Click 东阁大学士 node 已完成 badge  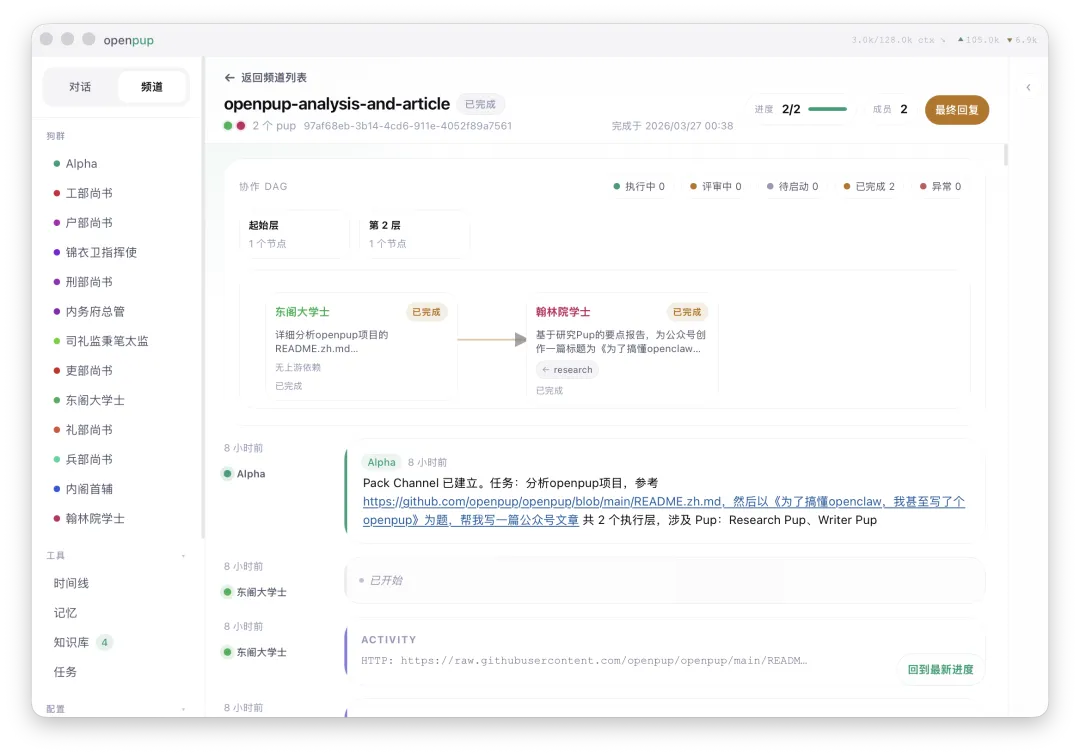click(x=426, y=313)
